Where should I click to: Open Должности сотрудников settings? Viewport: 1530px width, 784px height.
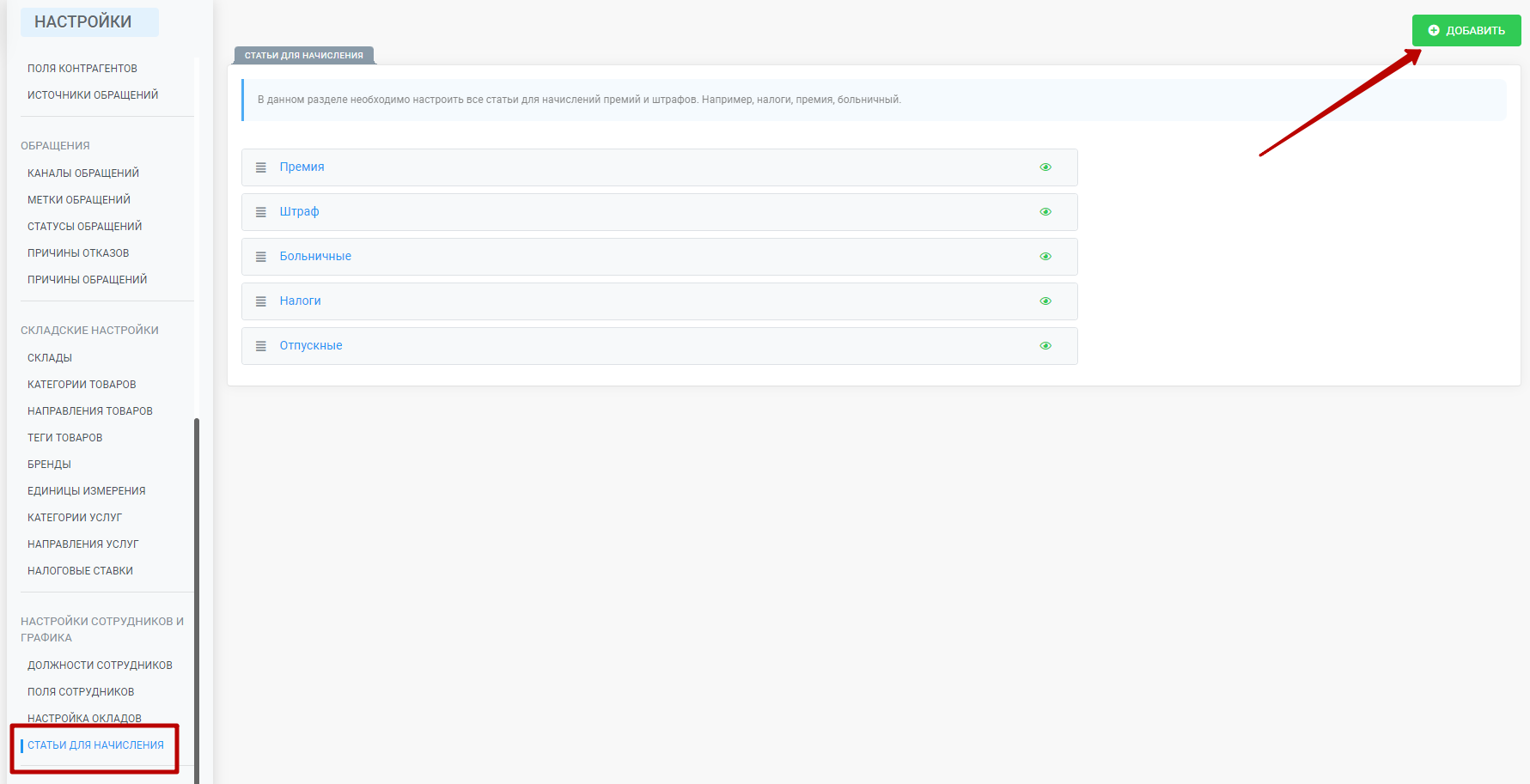[100, 665]
